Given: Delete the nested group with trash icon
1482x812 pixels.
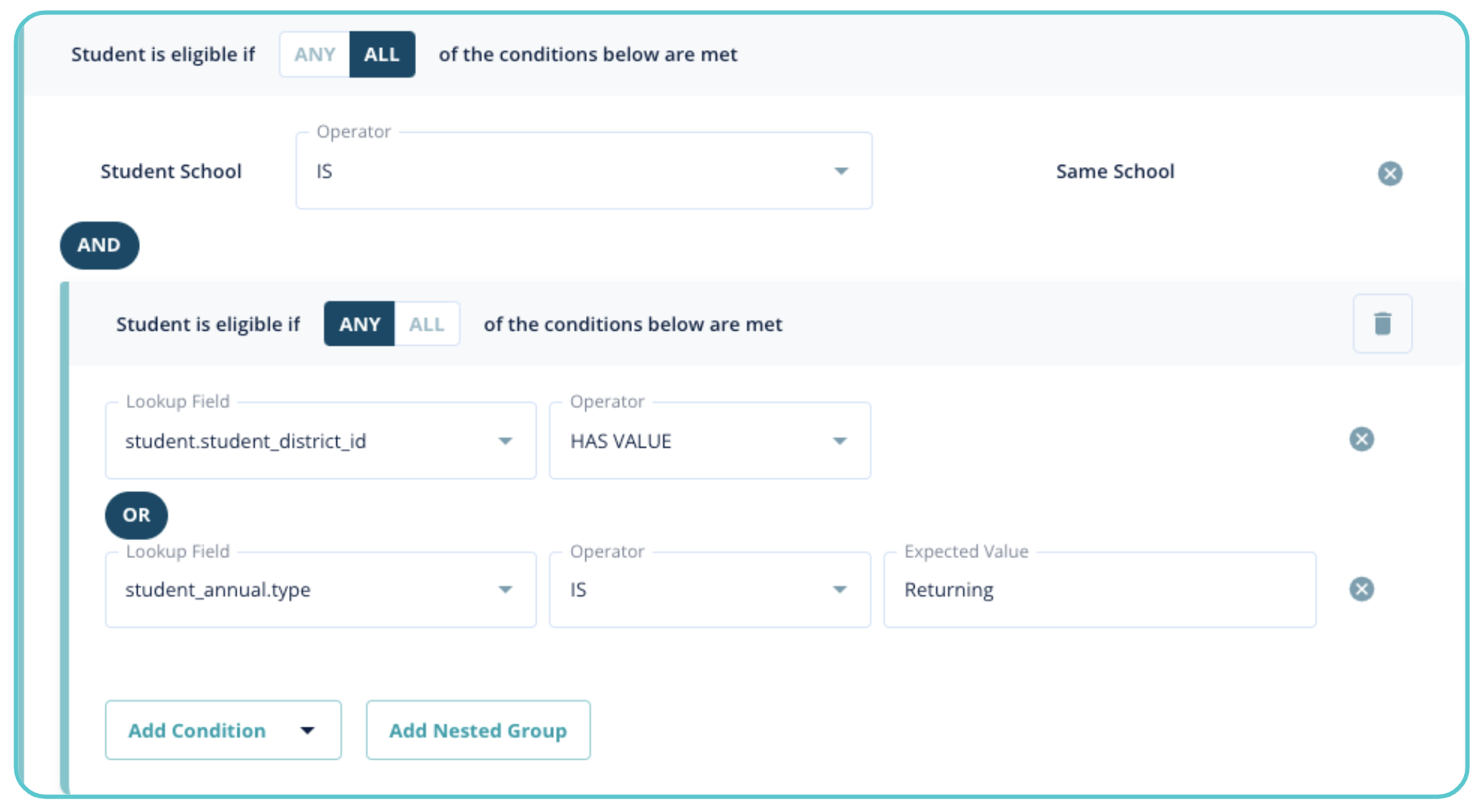Looking at the screenshot, I should point(1382,324).
